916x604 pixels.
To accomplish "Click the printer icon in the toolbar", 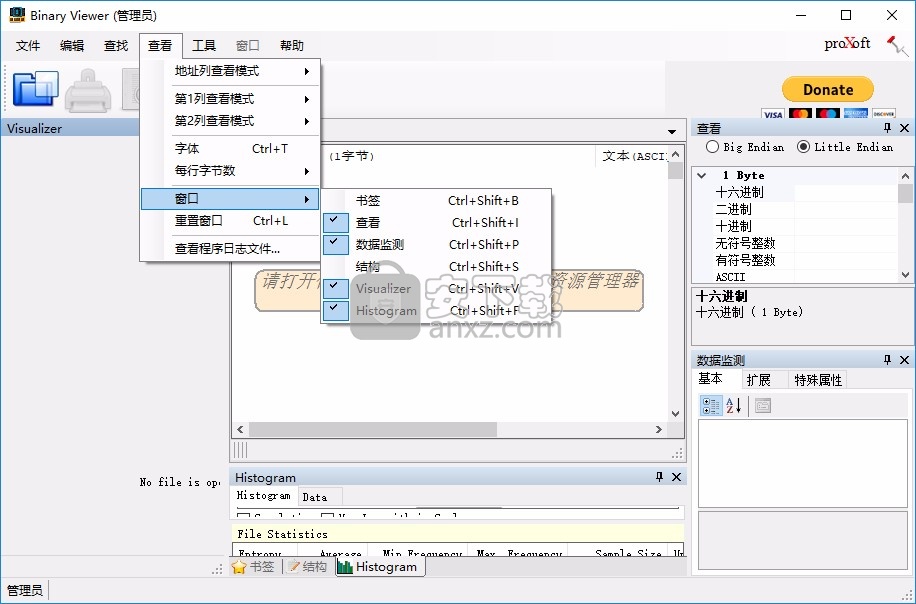I will (x=88, y=91).
